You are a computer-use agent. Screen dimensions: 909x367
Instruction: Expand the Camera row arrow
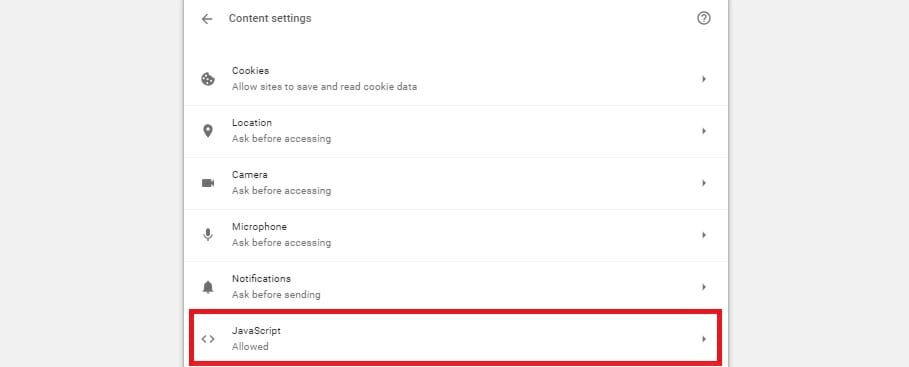704,183
